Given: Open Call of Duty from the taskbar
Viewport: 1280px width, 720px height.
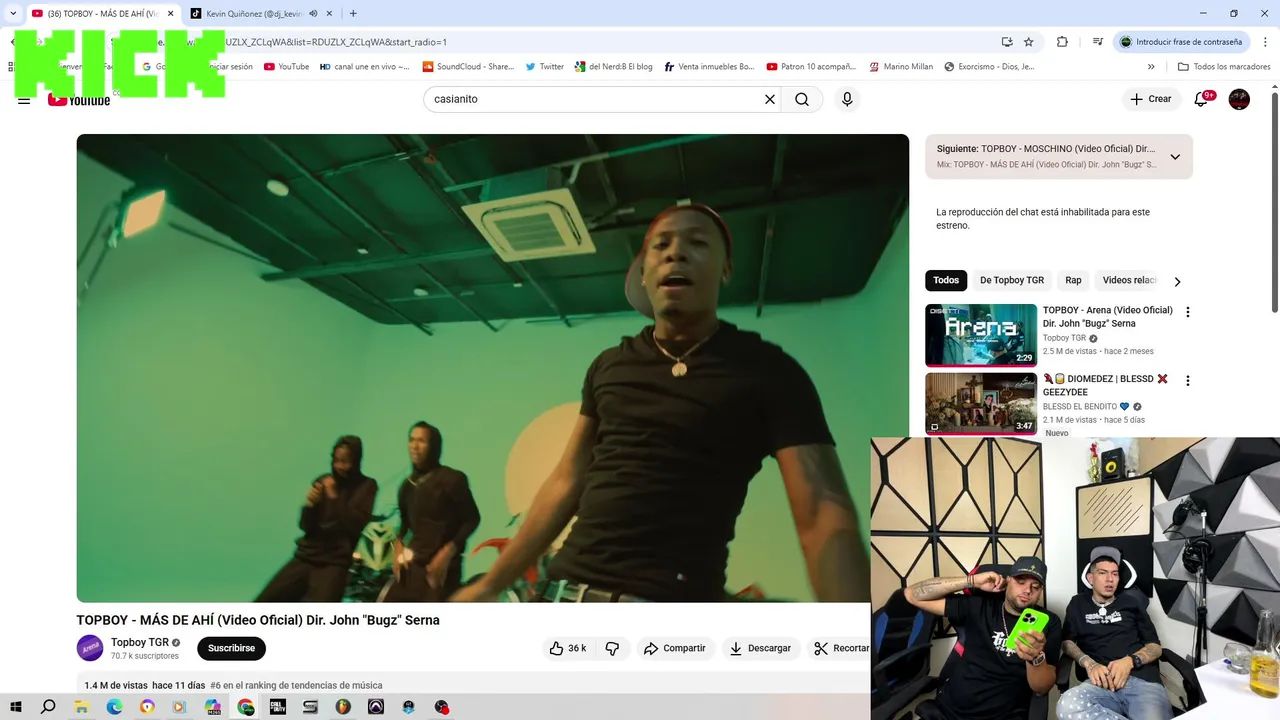Looking at the screenshot, I should coord(278,707).
